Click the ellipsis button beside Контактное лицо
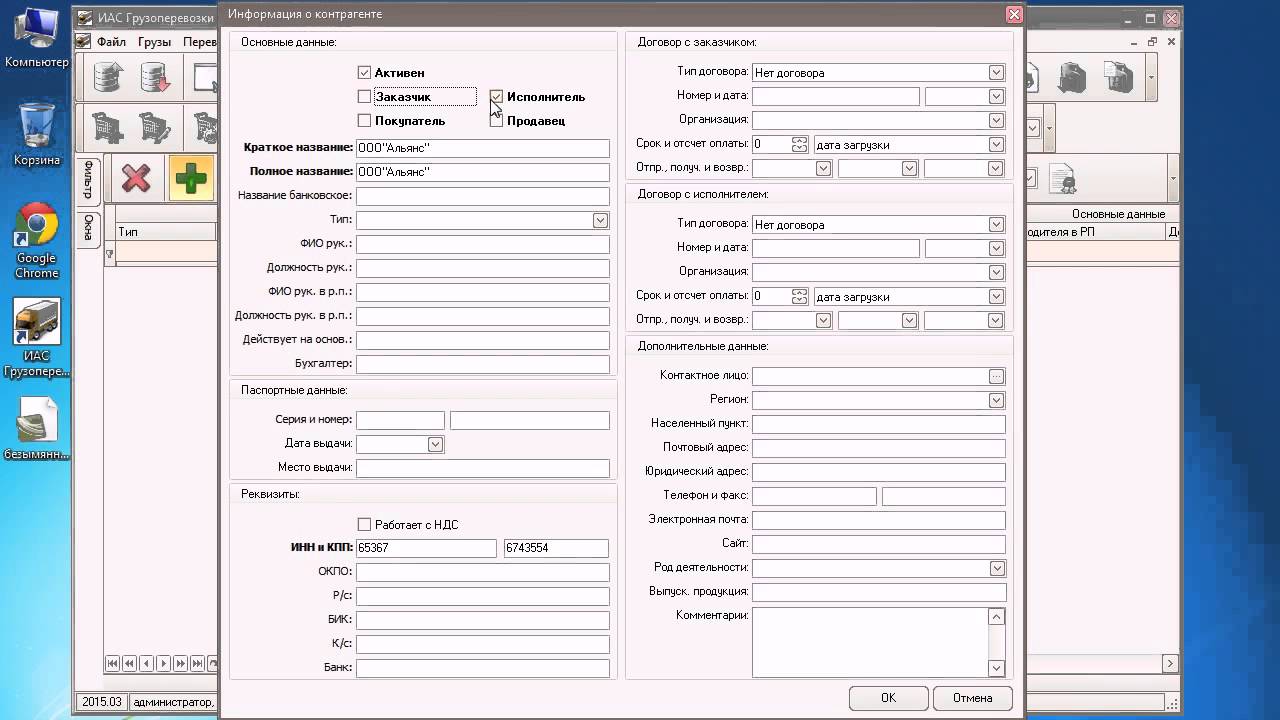This screenshot has height=720, width=1280. pyautogui.click(x=996, y=376)
